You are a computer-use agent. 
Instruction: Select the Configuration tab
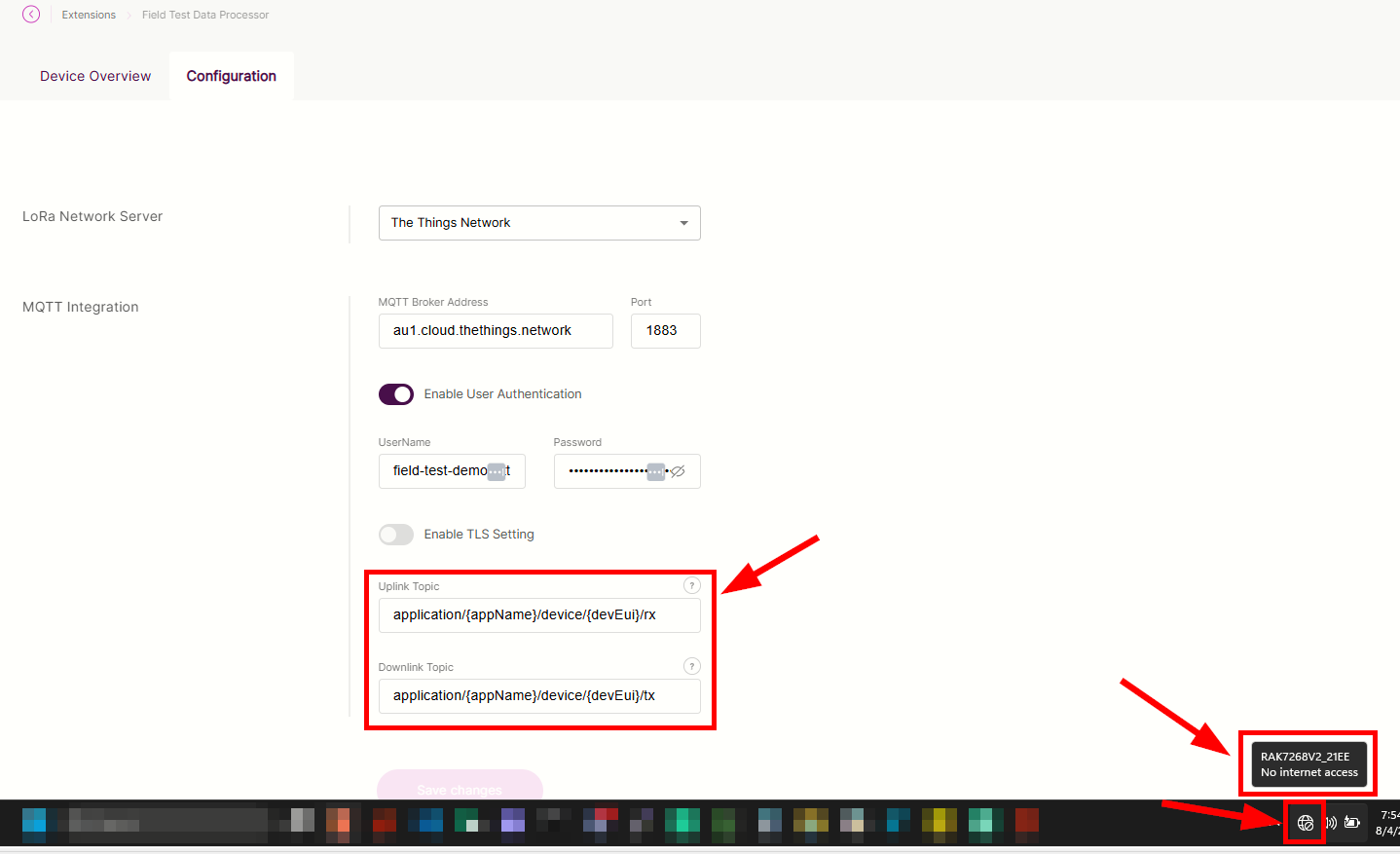(232, 76)
